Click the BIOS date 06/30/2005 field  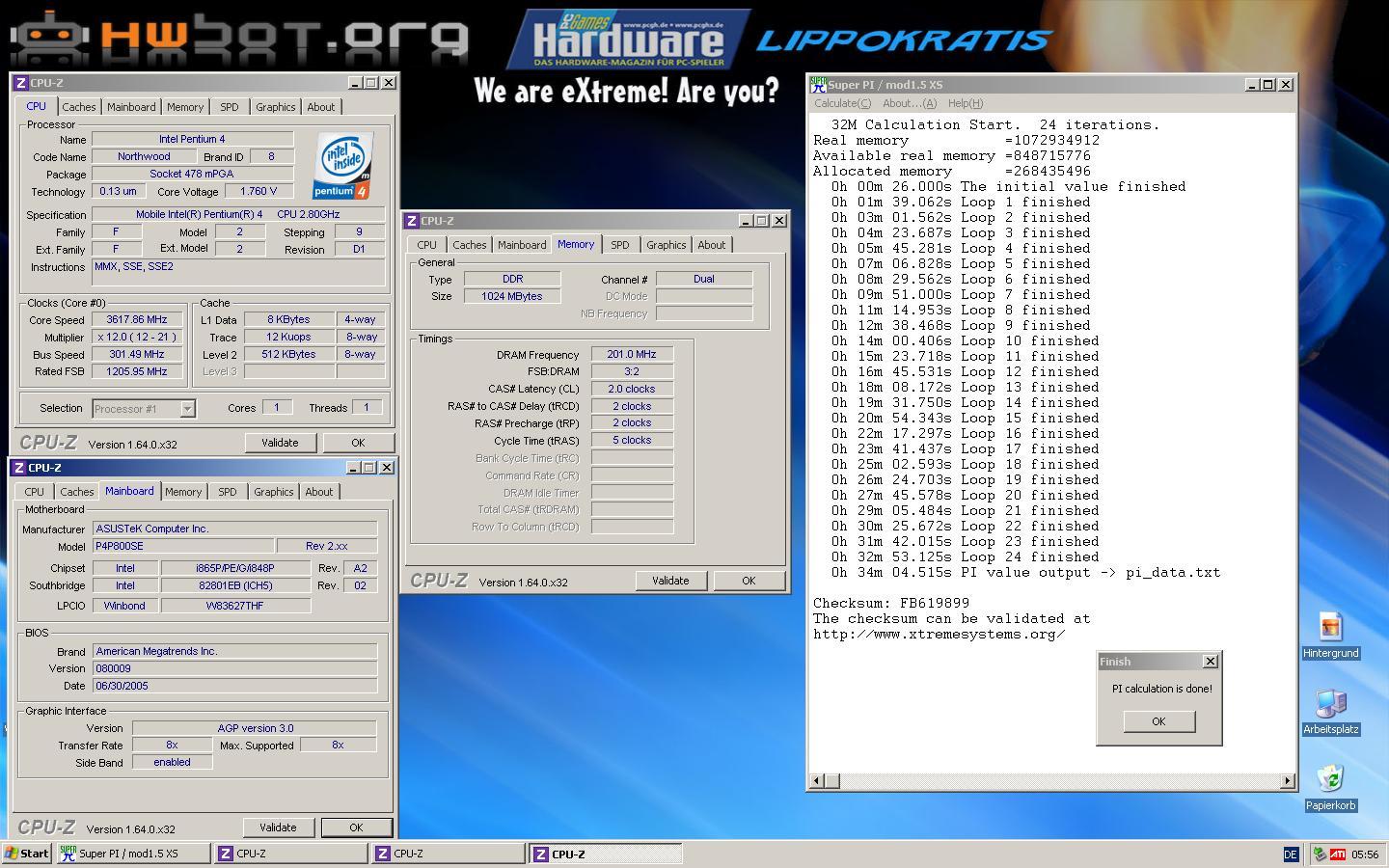[x=234, y=686]
